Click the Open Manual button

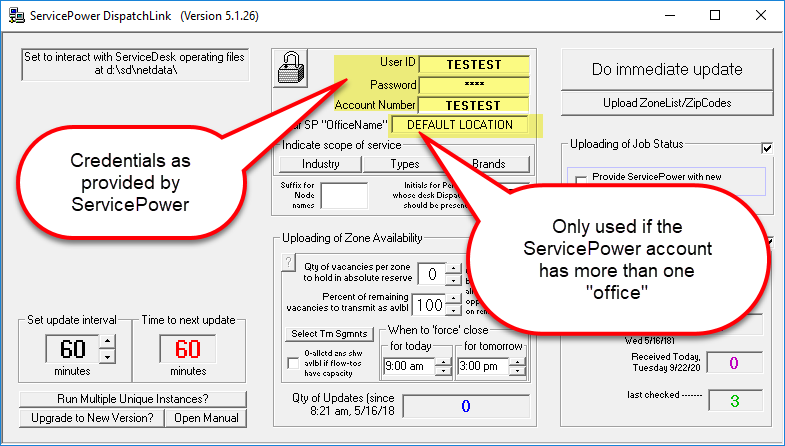tap(206, 418)
